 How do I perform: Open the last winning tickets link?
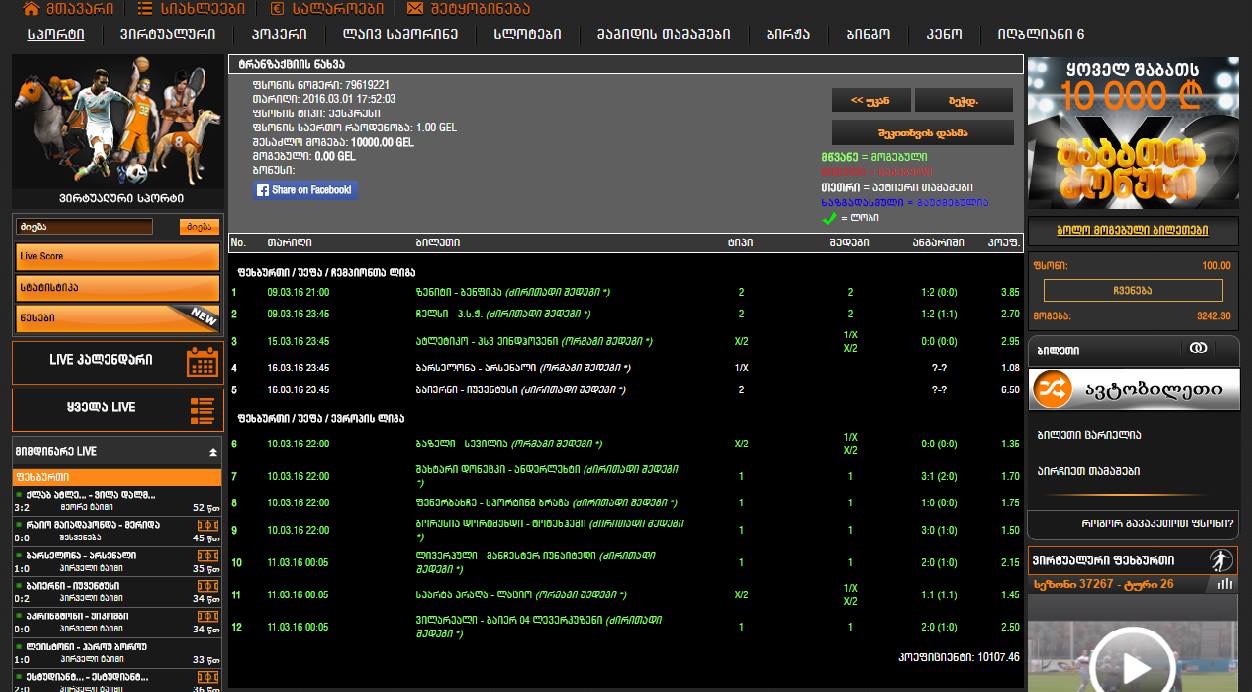pos(1132,231)
